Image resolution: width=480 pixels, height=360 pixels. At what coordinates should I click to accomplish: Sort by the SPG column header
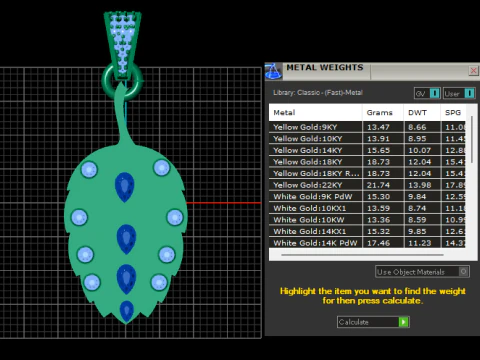(453, 113)
